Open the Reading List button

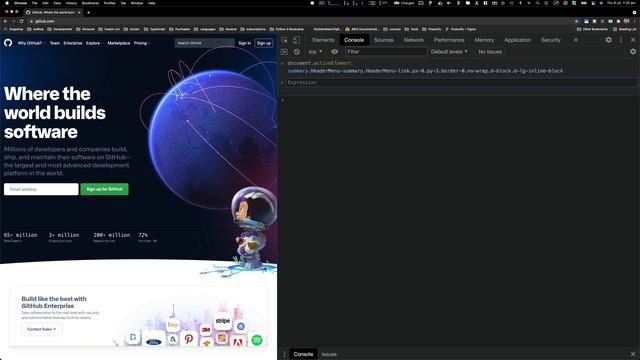(x=624, y=29)
